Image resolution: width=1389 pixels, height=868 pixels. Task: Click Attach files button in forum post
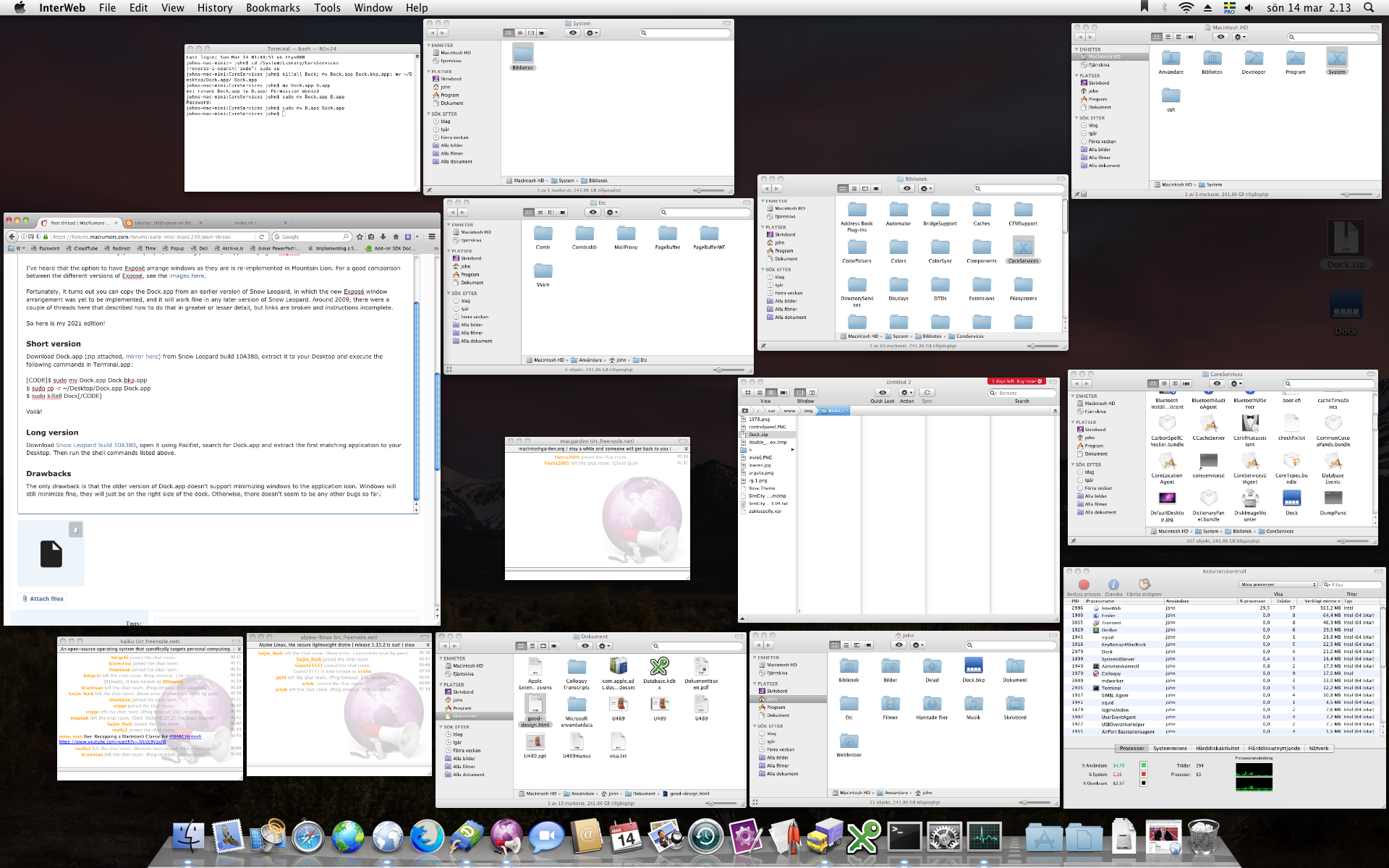pos(42,599)
